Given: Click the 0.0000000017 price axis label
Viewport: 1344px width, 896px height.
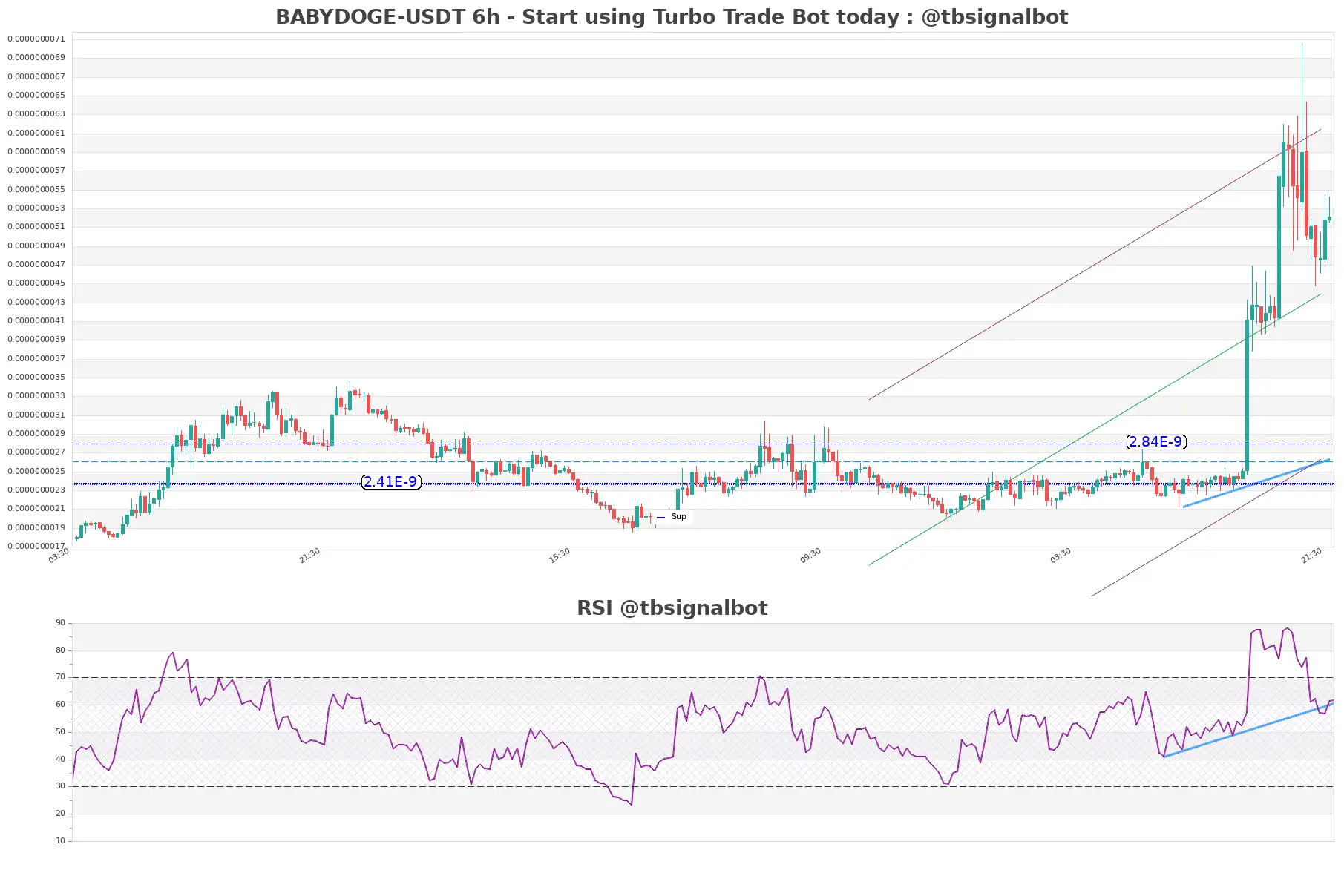Looking at the screenshot, I should [36, 546].
